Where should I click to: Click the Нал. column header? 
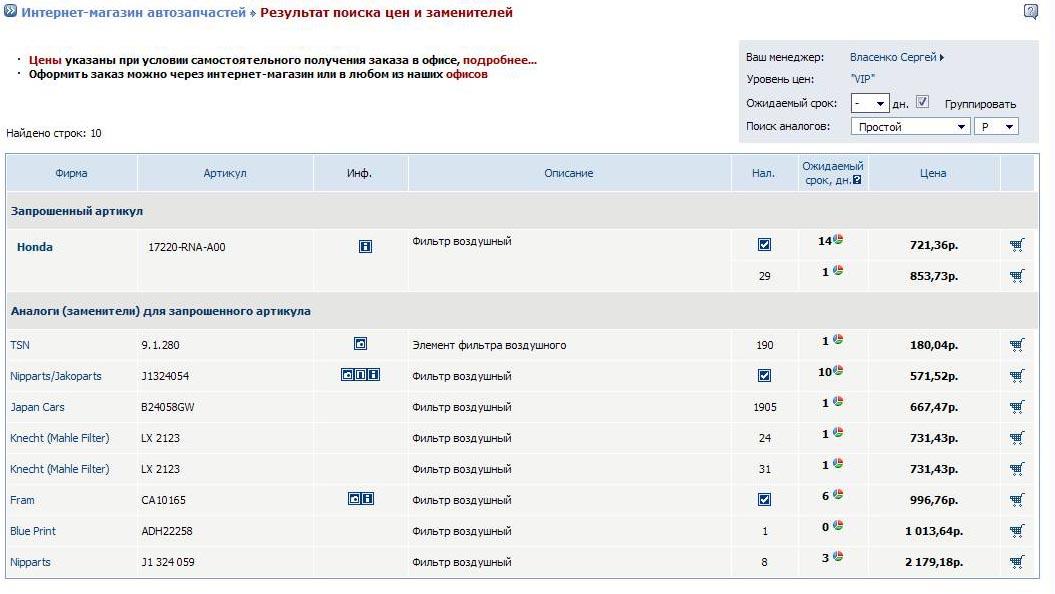click(x=764, y=173)
